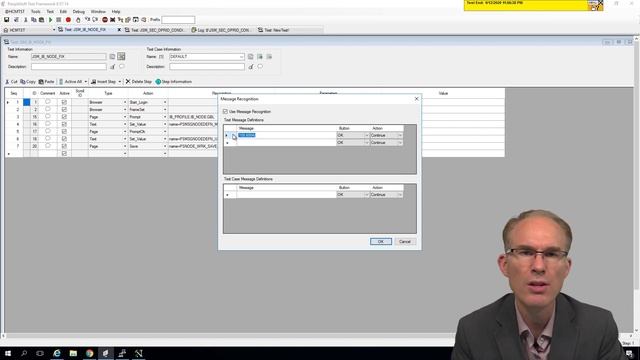Screen dimensions: 640x360
Task: Click Active All button
Action: (x=71, y=82)
